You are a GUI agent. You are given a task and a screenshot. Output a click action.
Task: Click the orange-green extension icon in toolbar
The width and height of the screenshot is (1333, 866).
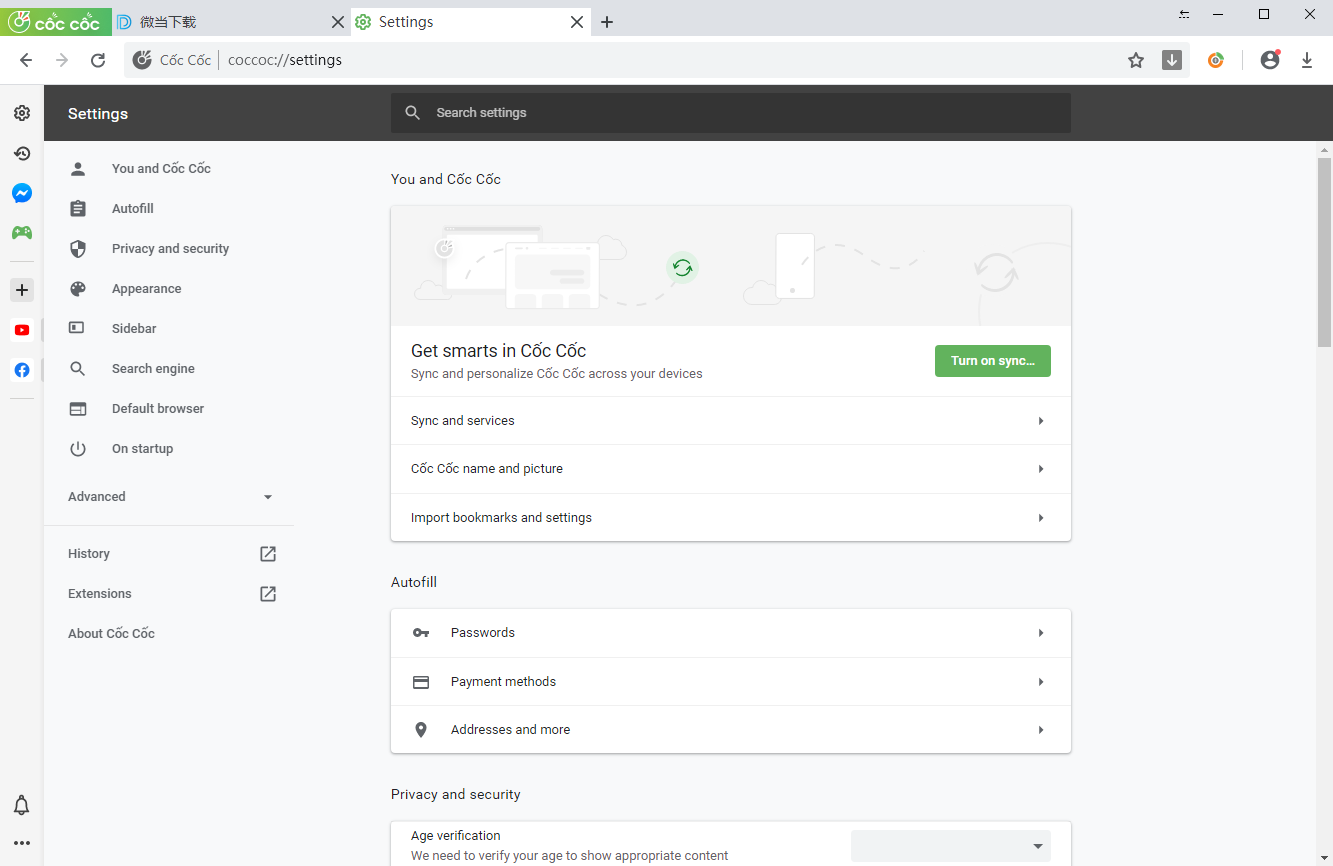tap(1216, 60)
